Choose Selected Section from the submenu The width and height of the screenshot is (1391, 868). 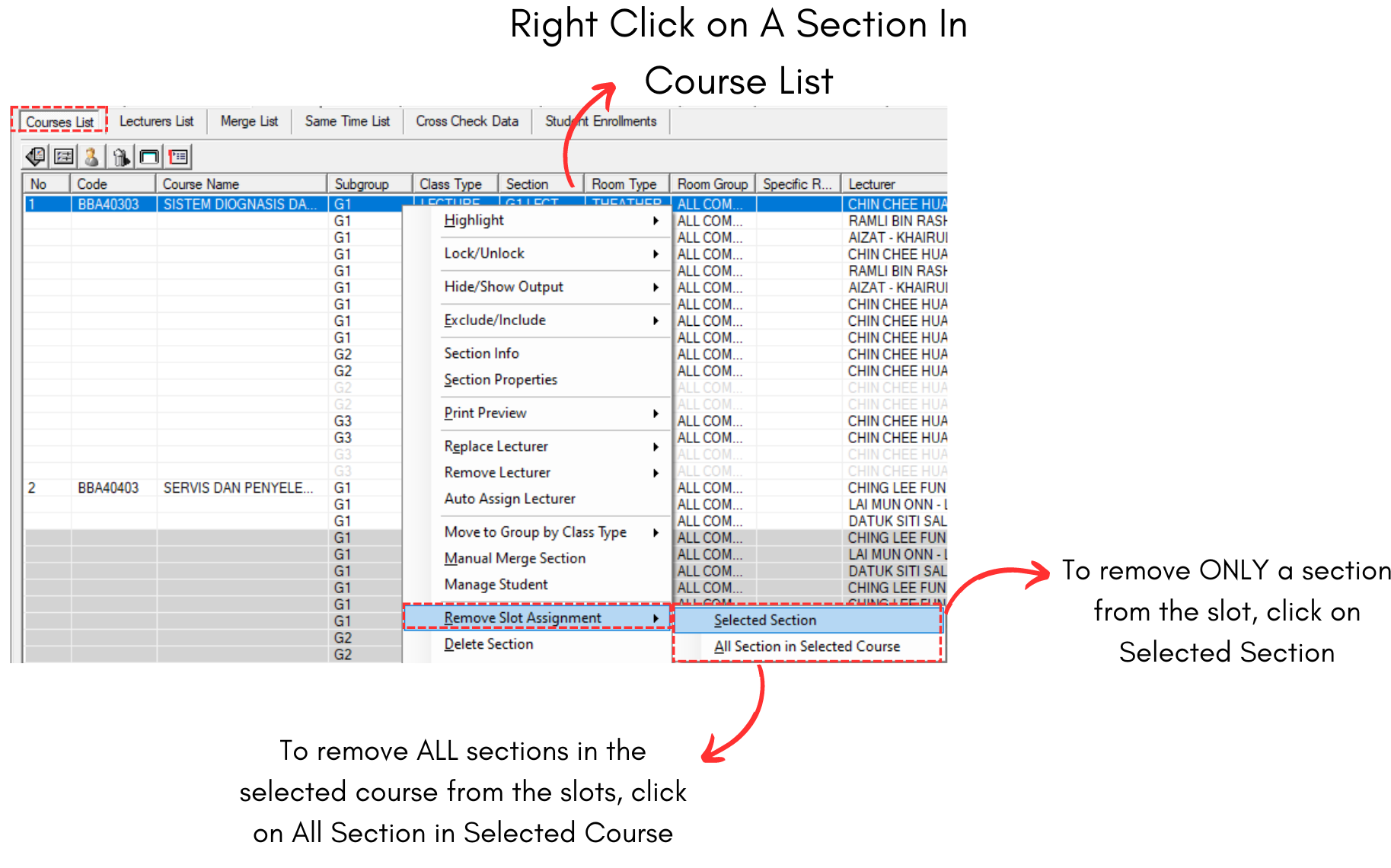pyautogui.click(x=764, y=621)
